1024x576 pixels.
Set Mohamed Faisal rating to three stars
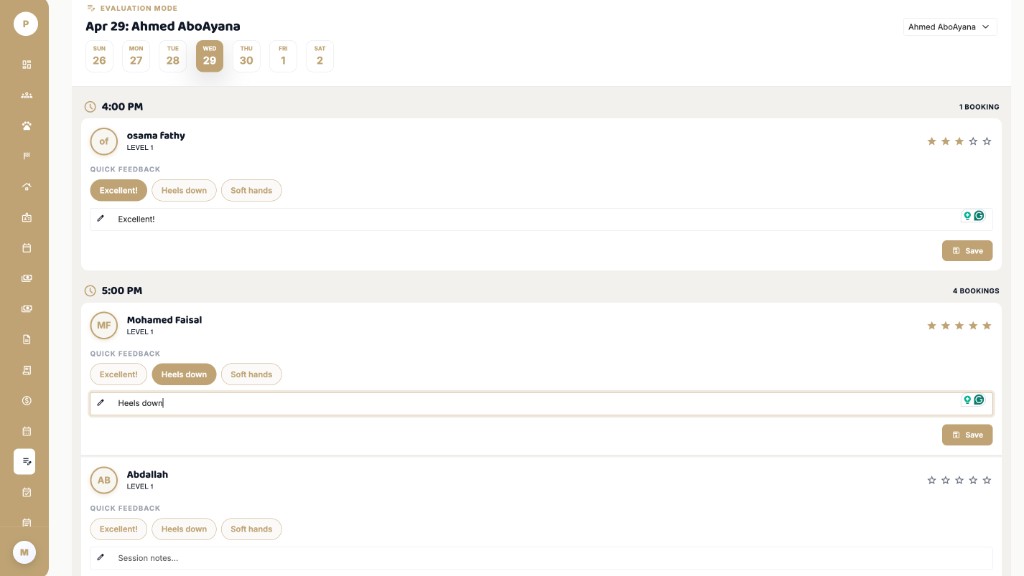(959, 326)
